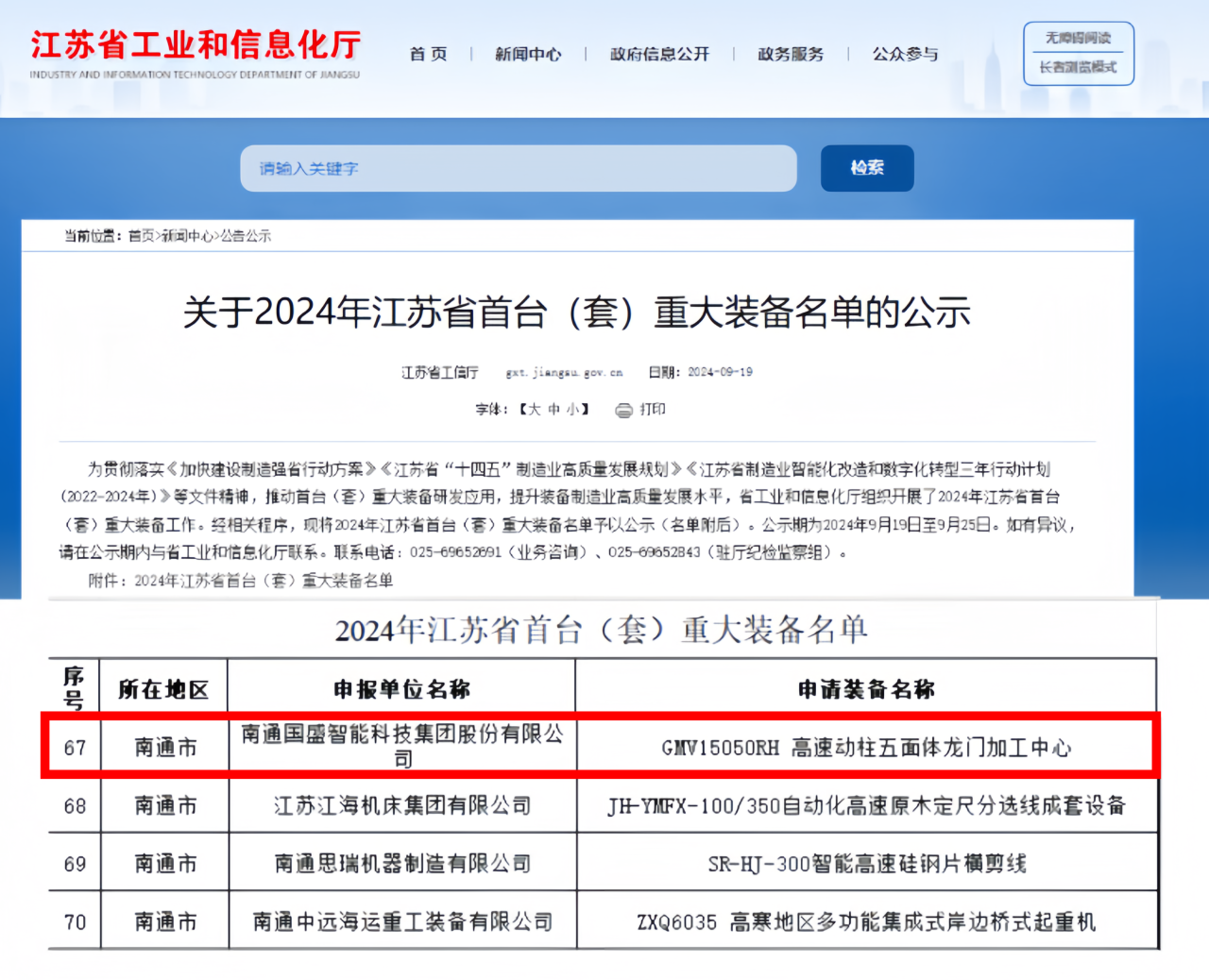
Task: Go to 公告公示 in the breadcrumb
Action: pos(246,236)
